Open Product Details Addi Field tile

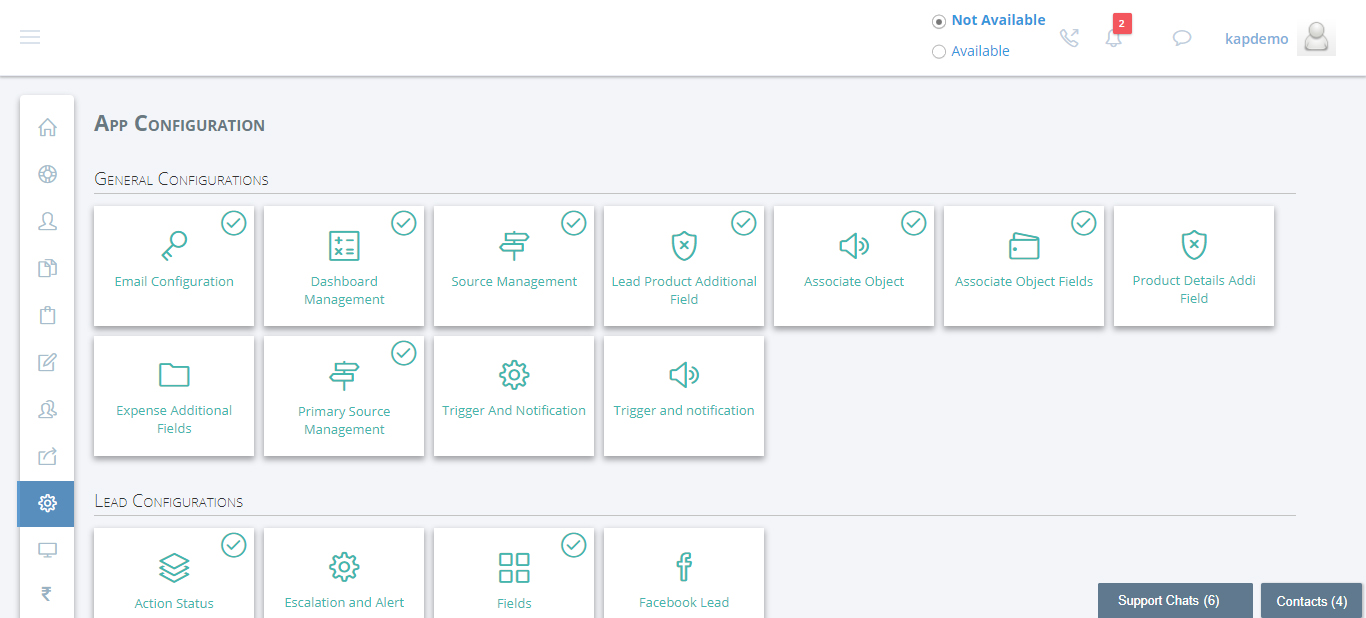(x=1194, y=266)
